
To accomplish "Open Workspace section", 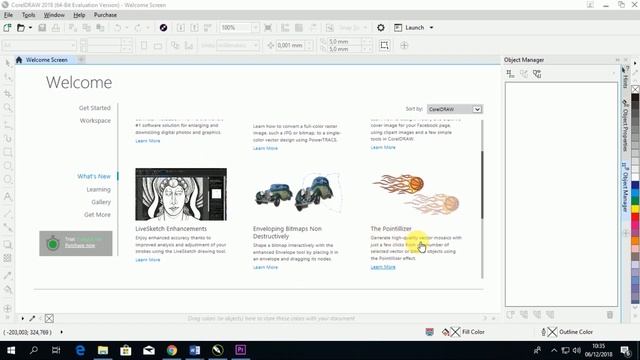I will 95,121.
